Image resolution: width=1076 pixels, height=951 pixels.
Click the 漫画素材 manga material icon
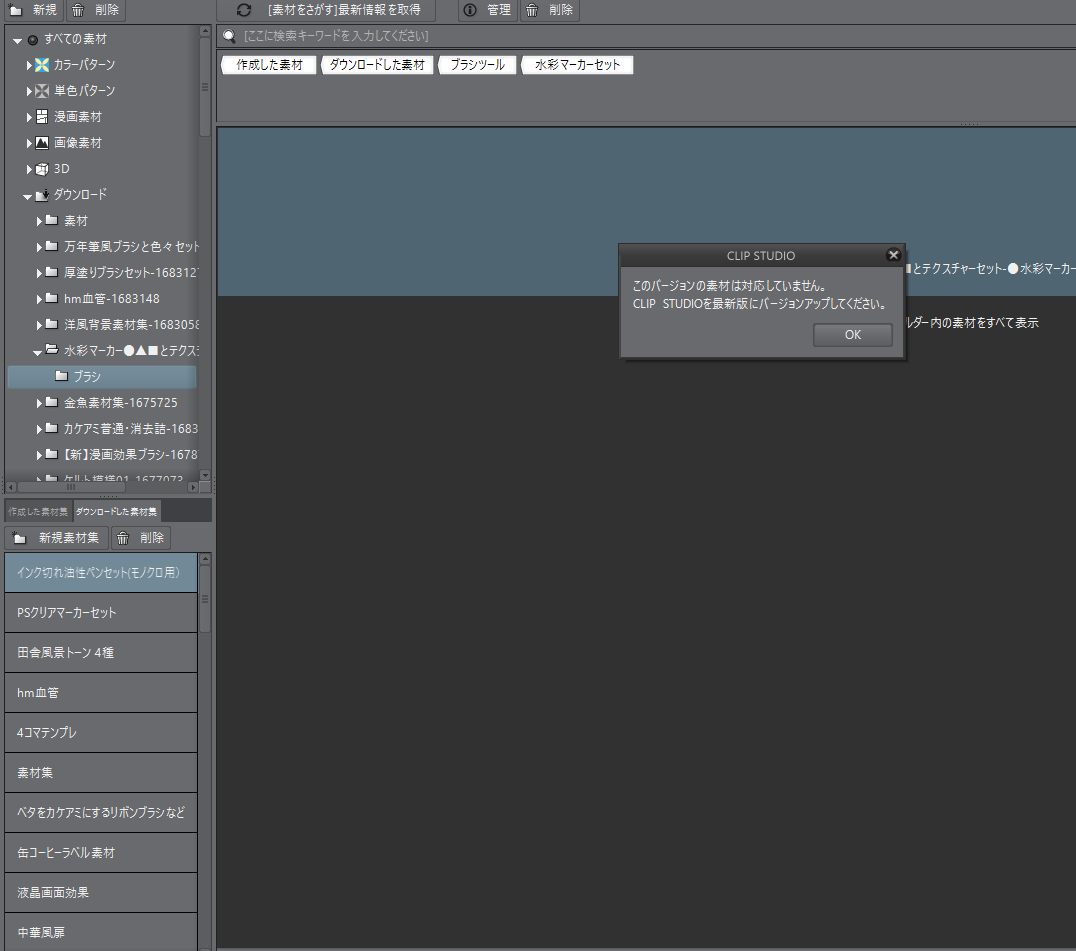pos(42,117)
